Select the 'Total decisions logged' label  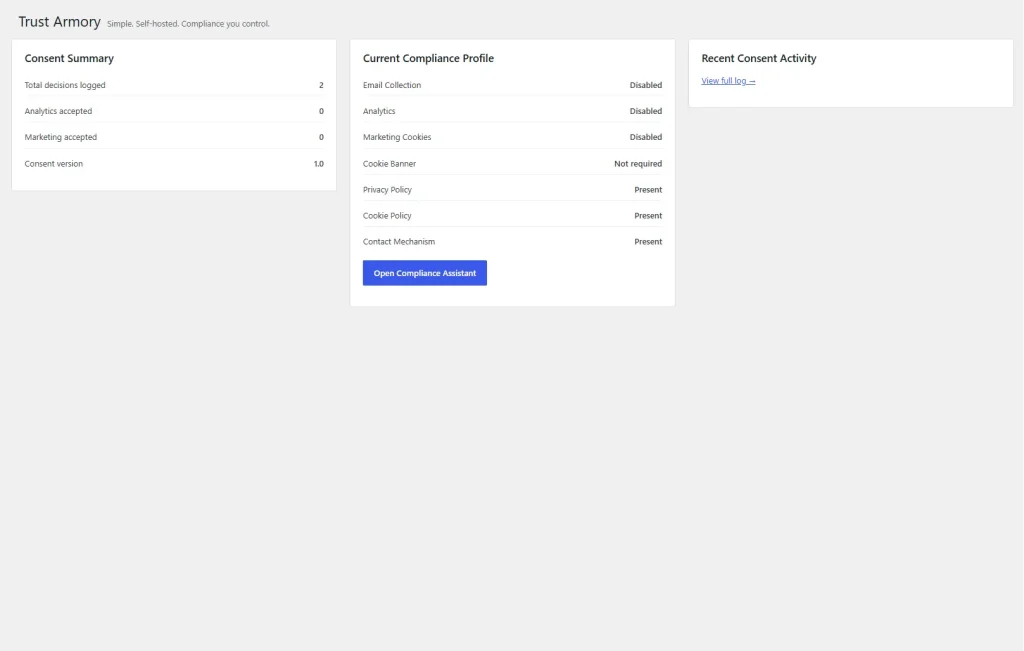(x=65, y=85)
